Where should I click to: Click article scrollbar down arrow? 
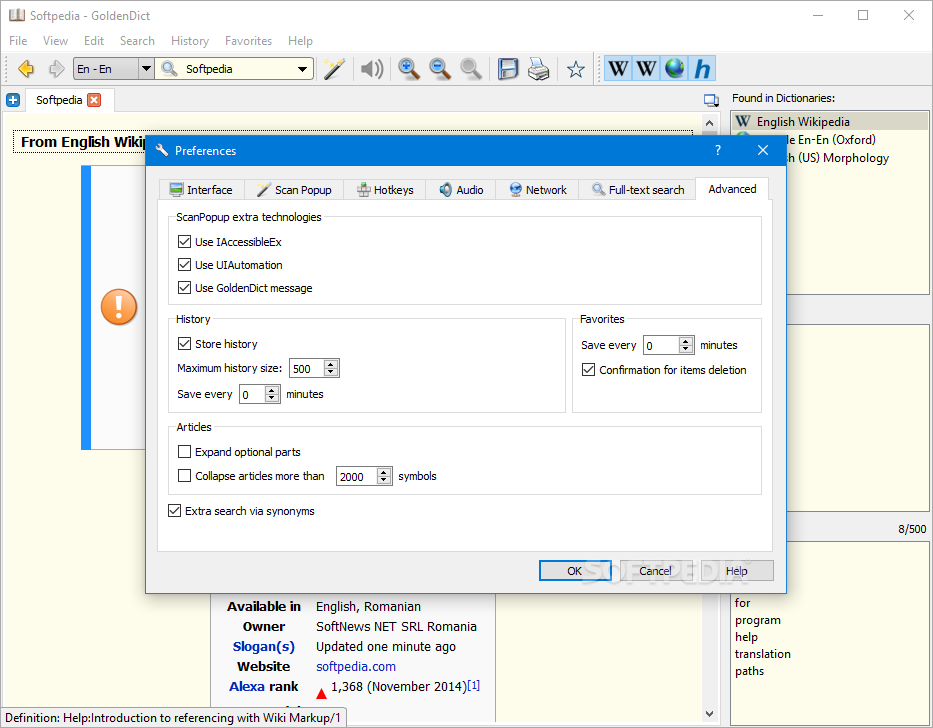click(x=709, y=713)
